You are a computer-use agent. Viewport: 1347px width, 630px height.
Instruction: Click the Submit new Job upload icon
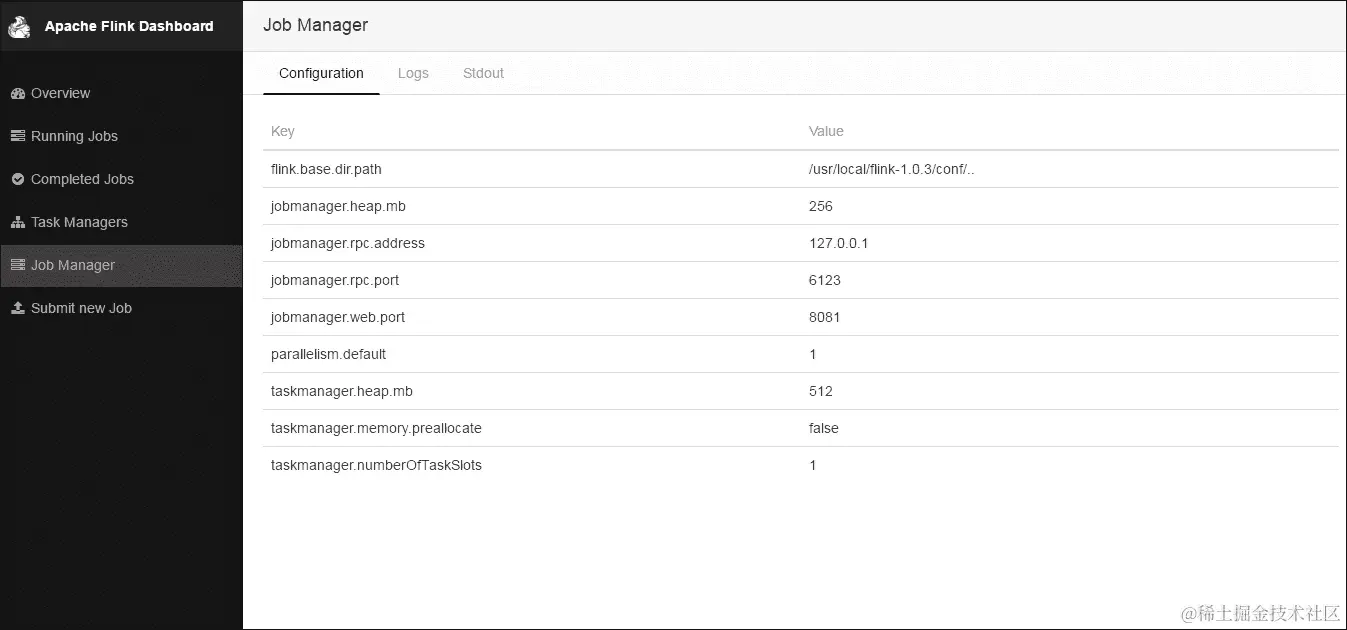(x=17, y=308)
